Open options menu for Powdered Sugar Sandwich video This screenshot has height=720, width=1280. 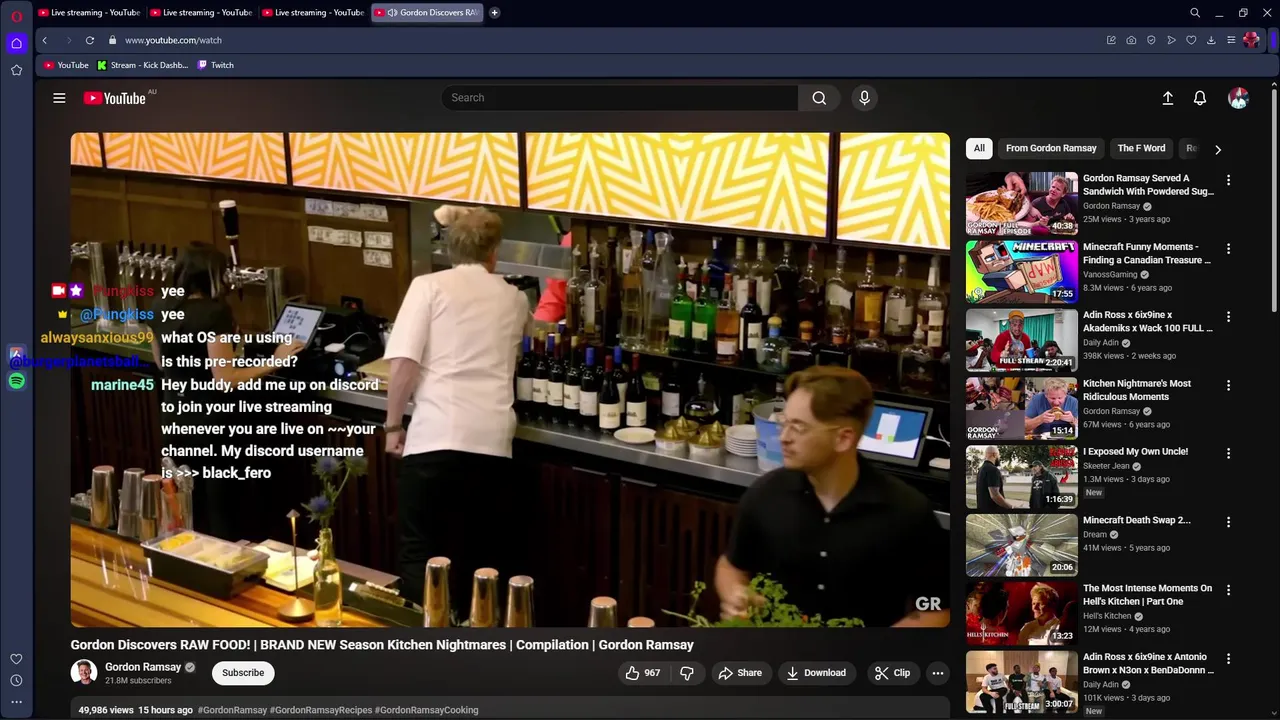pyautogui.click(x=1228, y=180)
